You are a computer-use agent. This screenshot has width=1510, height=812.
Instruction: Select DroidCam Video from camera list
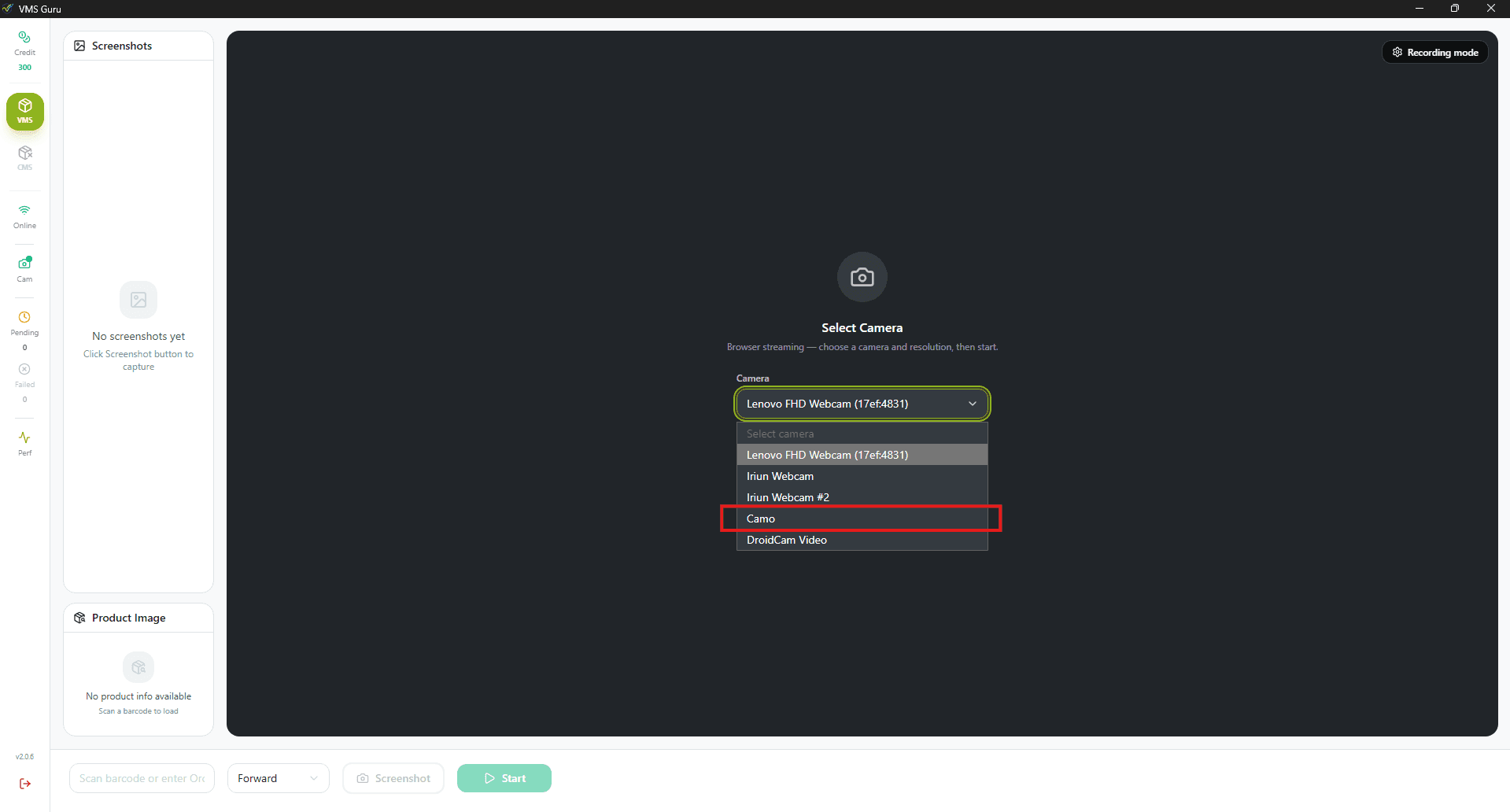point(862,540)
